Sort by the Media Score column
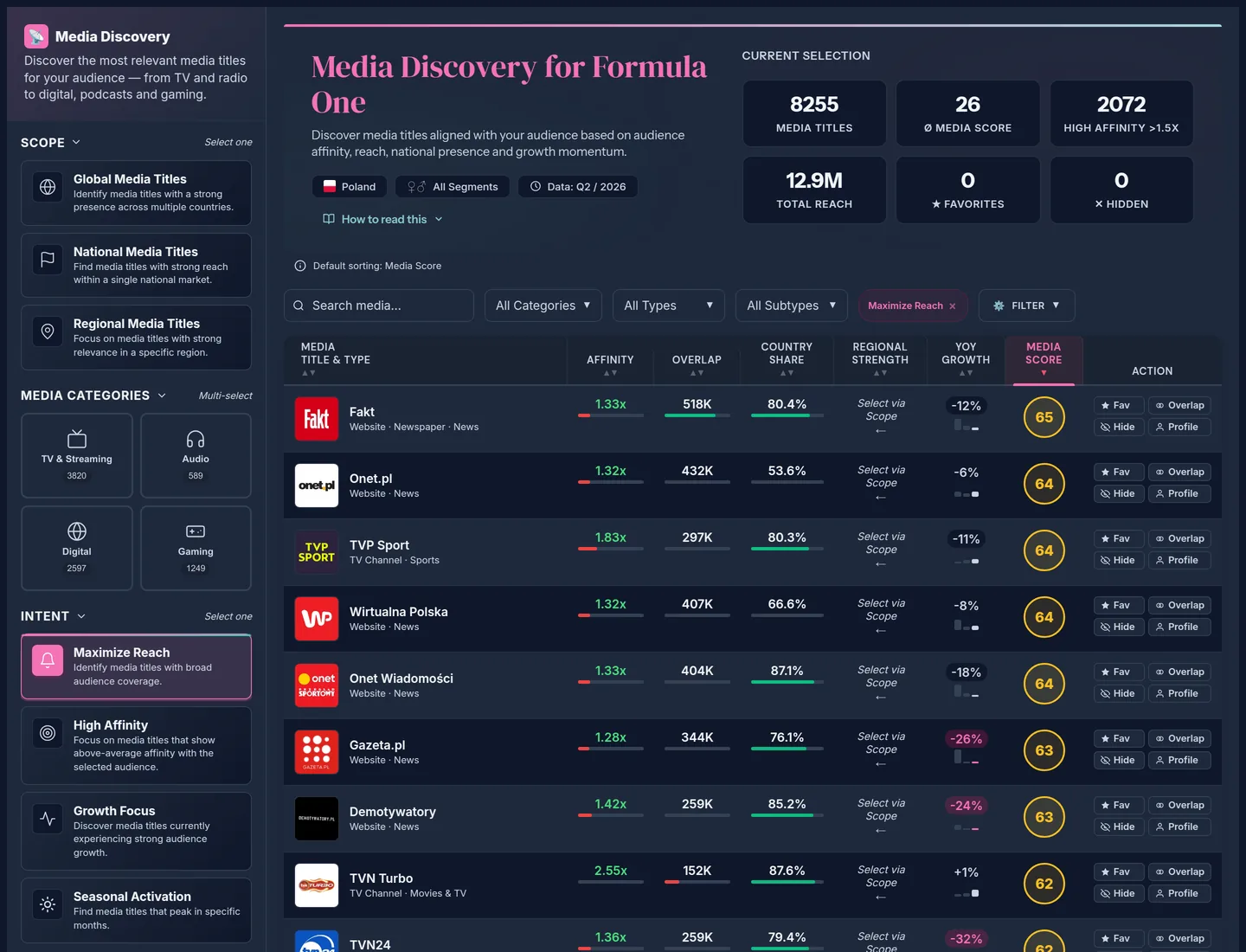Image resolution: width=1246 pixels, height=952 pixels. pos(1044,359)
